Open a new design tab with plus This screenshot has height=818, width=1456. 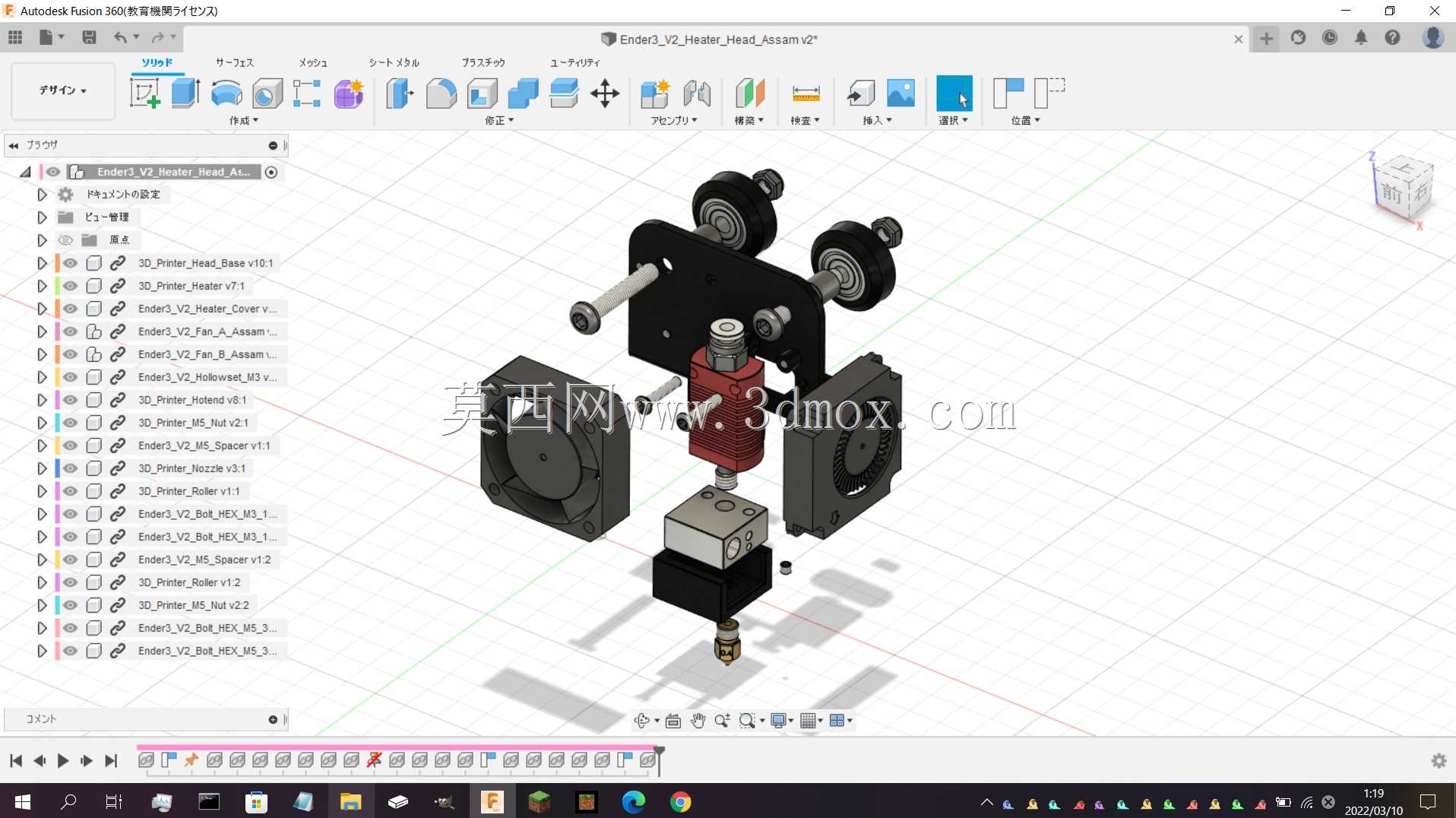click(x=1266, y=38)
